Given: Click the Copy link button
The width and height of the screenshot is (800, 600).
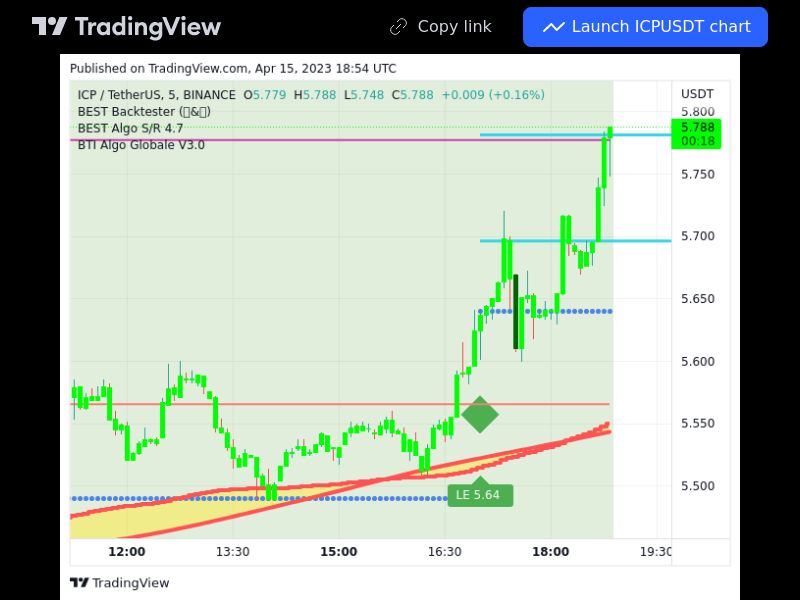Looking at the screenshot, I should (441, 27).
